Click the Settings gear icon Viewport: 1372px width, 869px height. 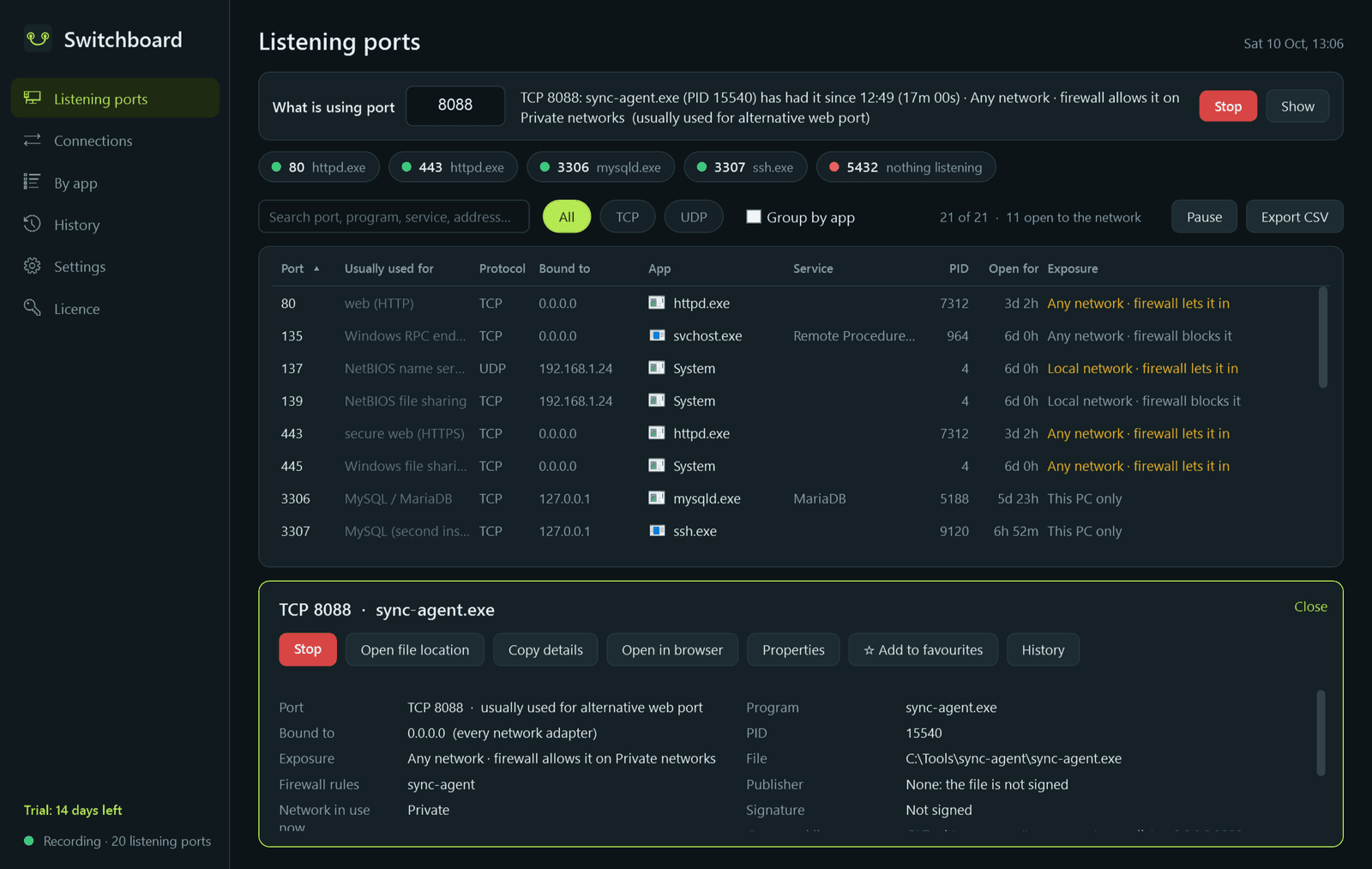(x=33, y=266)
